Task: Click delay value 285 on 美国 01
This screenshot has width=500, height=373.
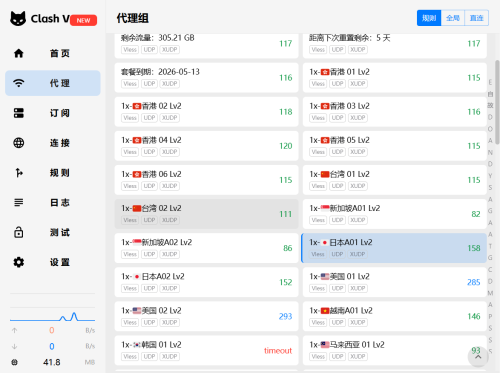Action: [474, 282]
